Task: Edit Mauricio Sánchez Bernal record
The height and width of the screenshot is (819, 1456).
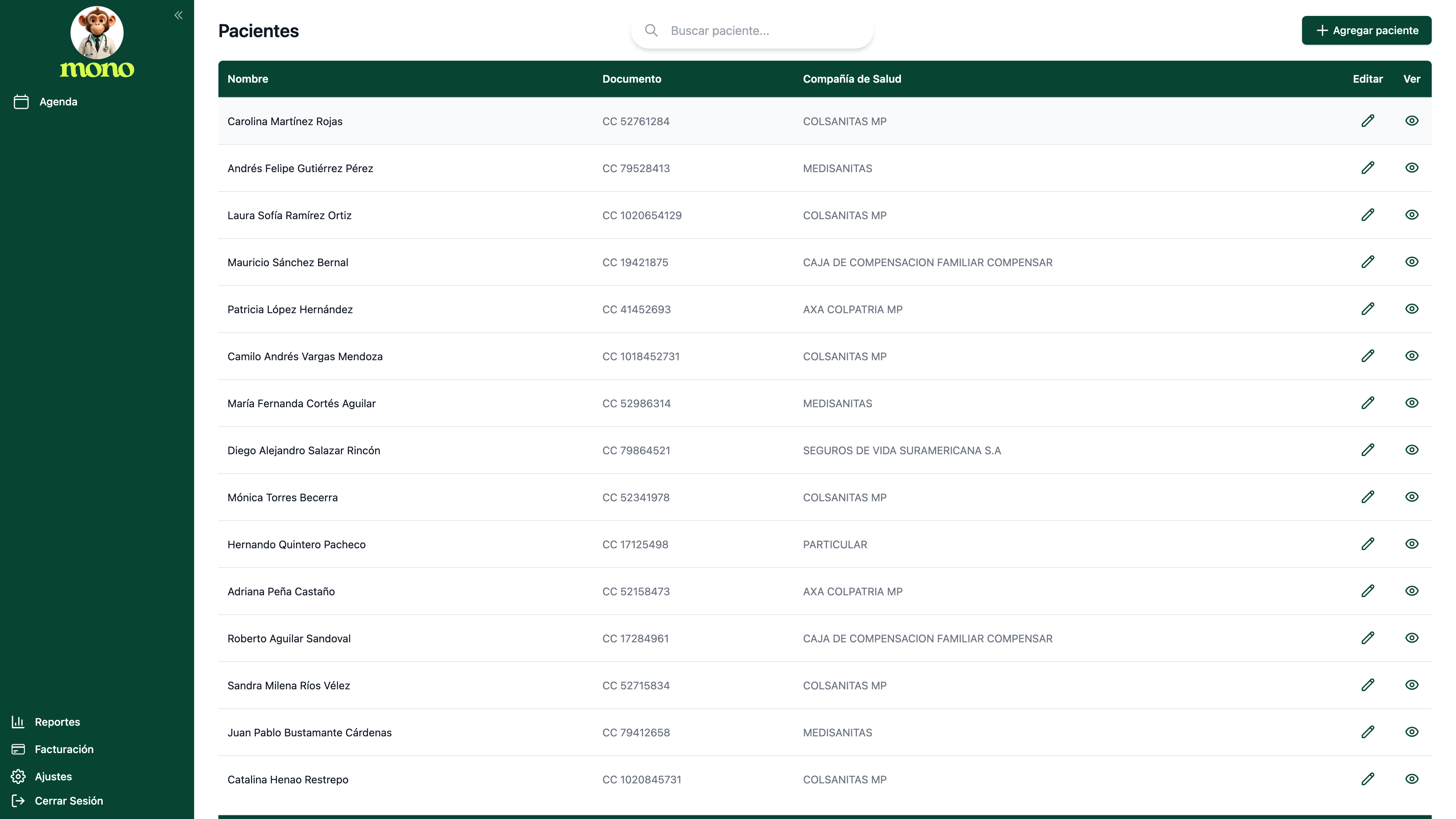Action: [x=1367, y=262]
